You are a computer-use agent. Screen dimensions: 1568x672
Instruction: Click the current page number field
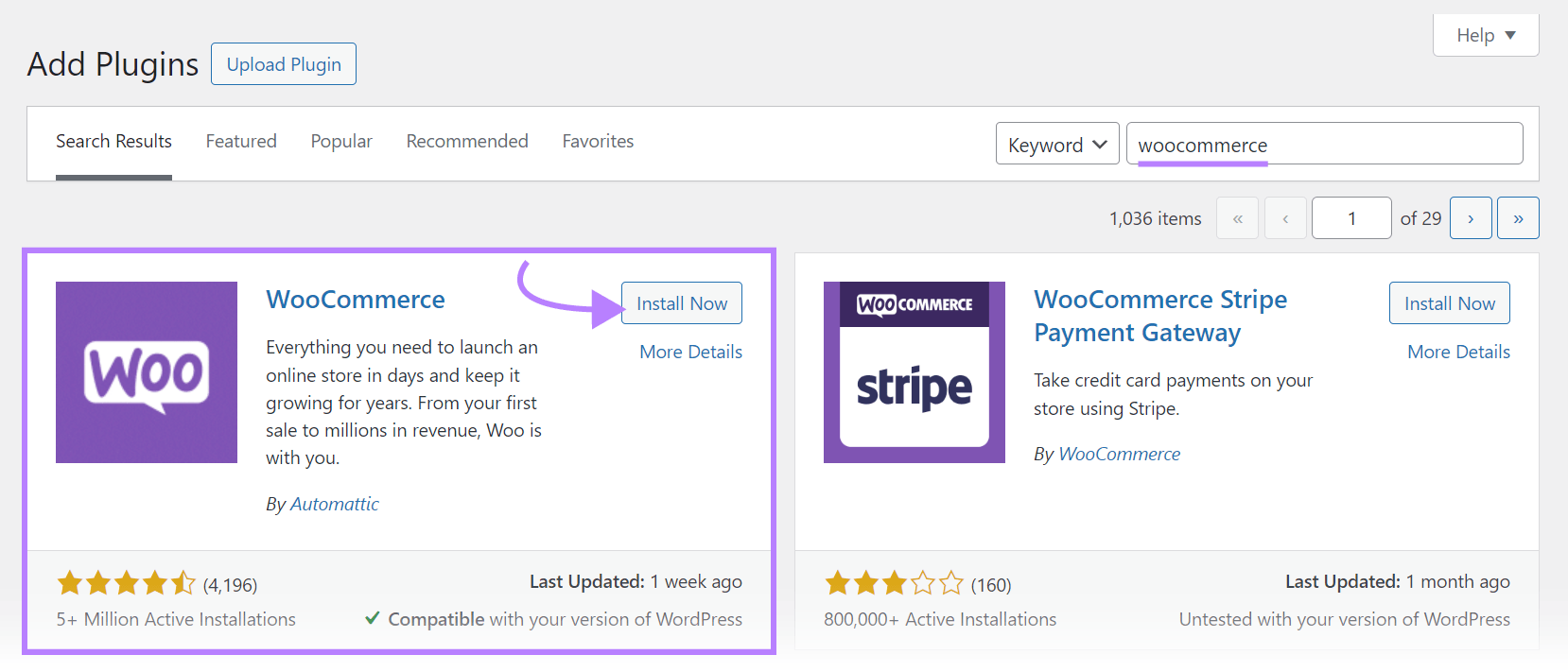[1351, 218]
